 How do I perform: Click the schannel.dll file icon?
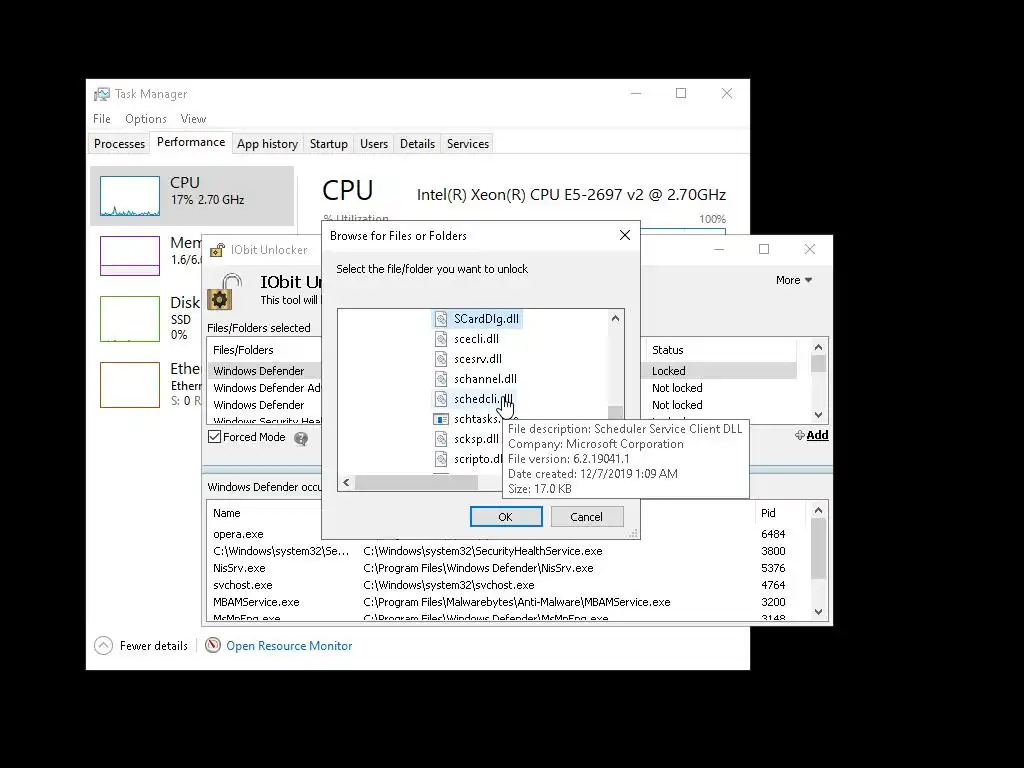point(441,379)
